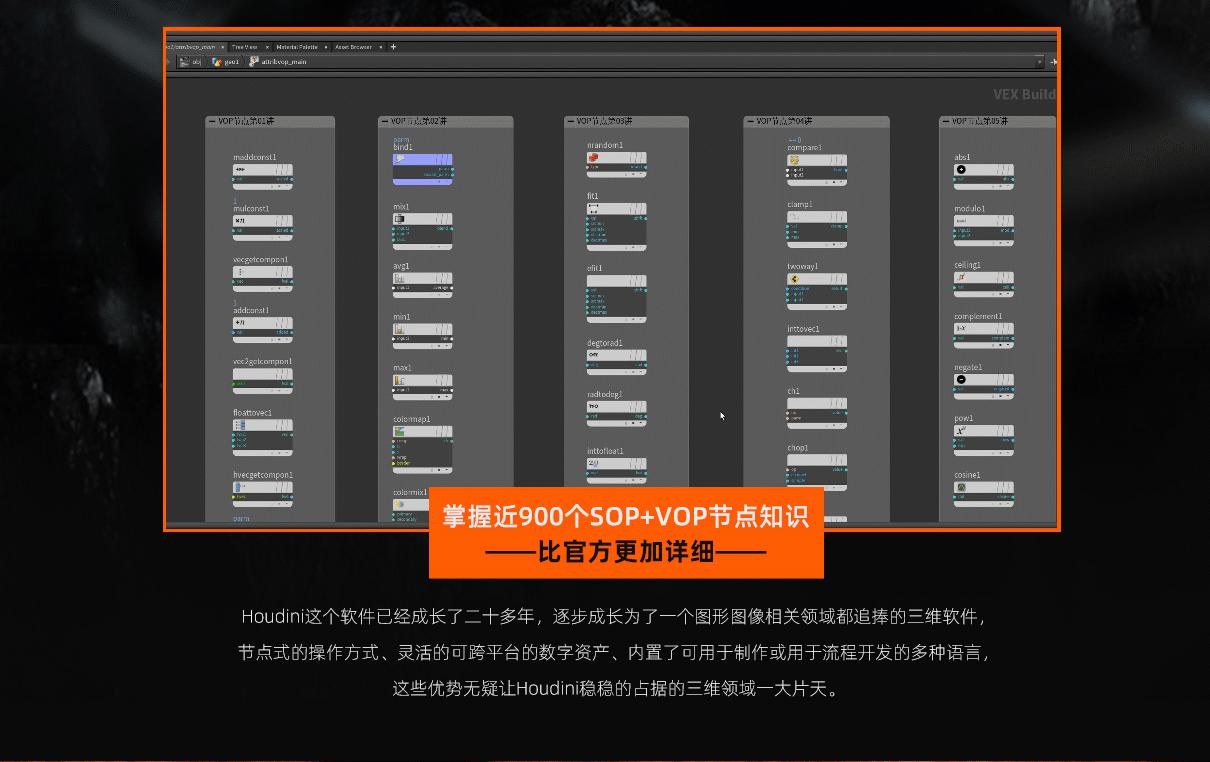Collapse the VOP节点第01讲 network box
This screenshot has height=762, width=1210.
pyautogui.click(x=212, y=122)
